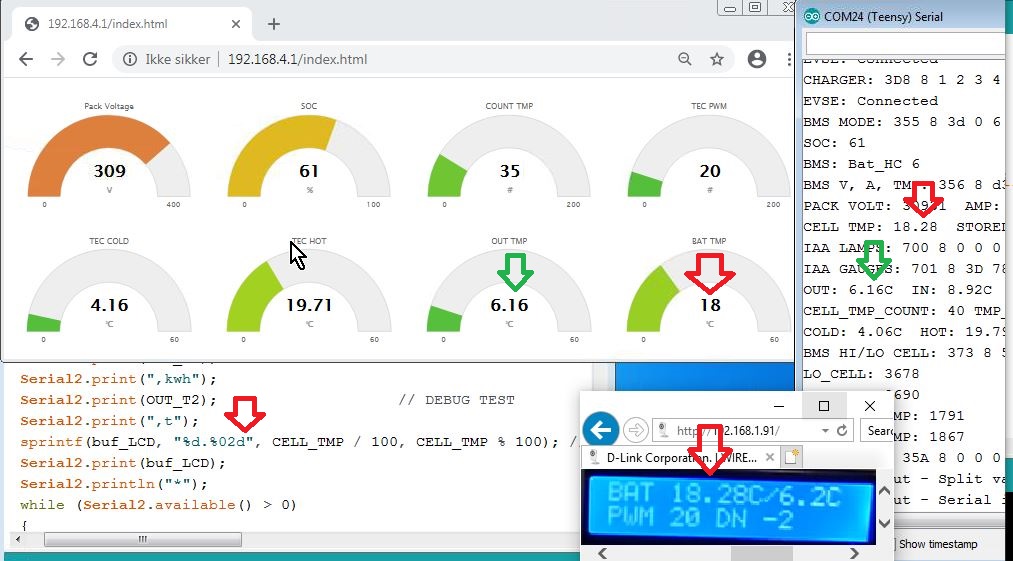
Task: Open a new Internet Explorer tab
Action: [x=791, y=458]
